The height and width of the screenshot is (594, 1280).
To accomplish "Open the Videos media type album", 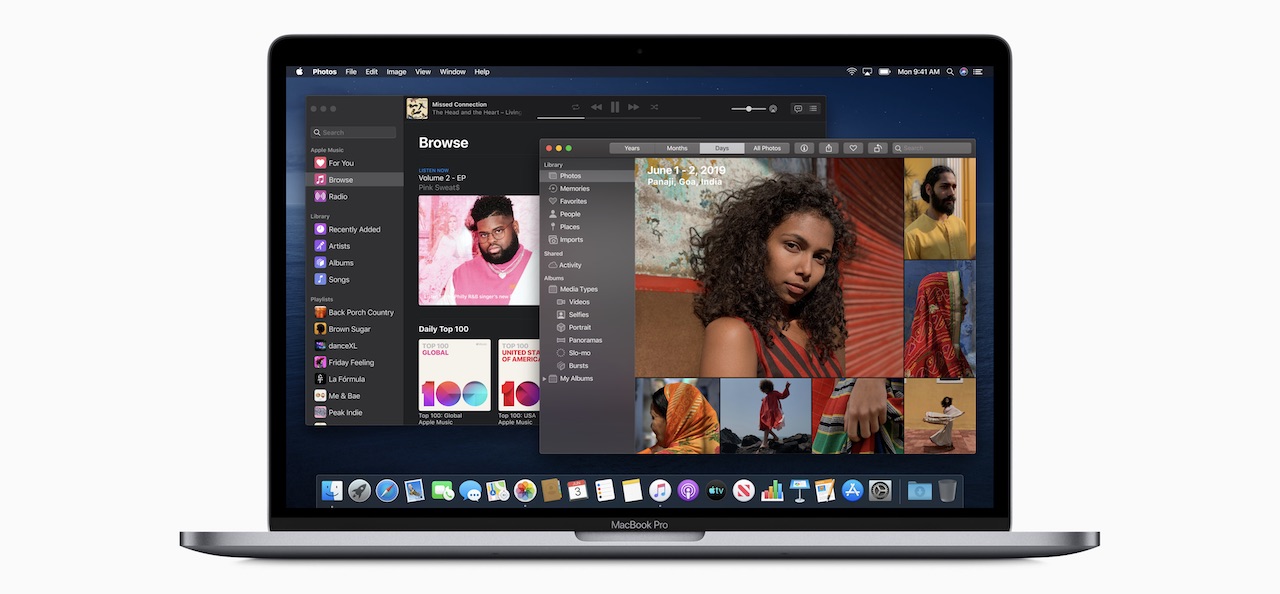I will 587,302.
